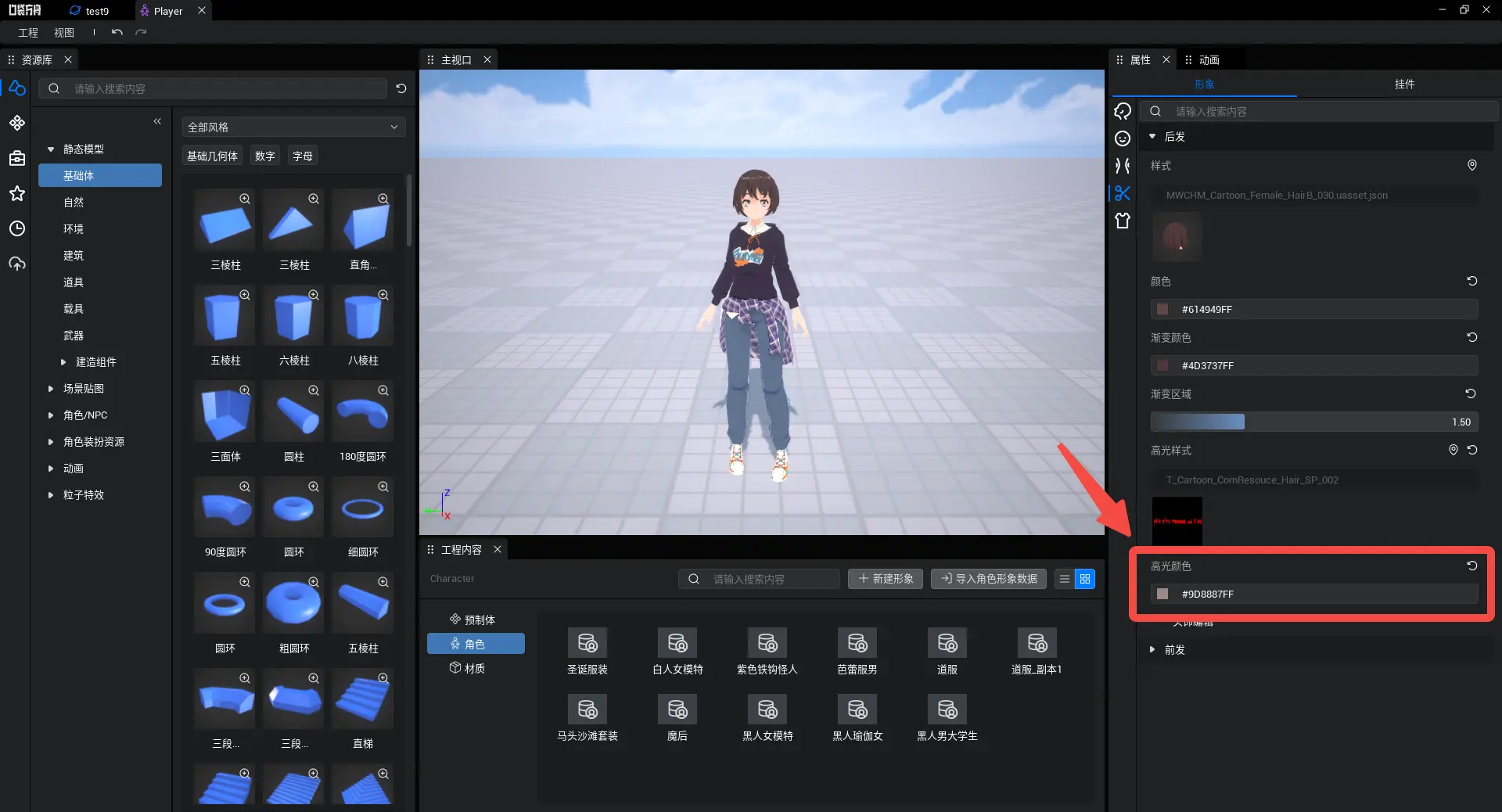The width and height of the screenshot is (1502, 812).
Task: Switch to the test9 tab
Action: pyautogui.click(x=90, y=11)
